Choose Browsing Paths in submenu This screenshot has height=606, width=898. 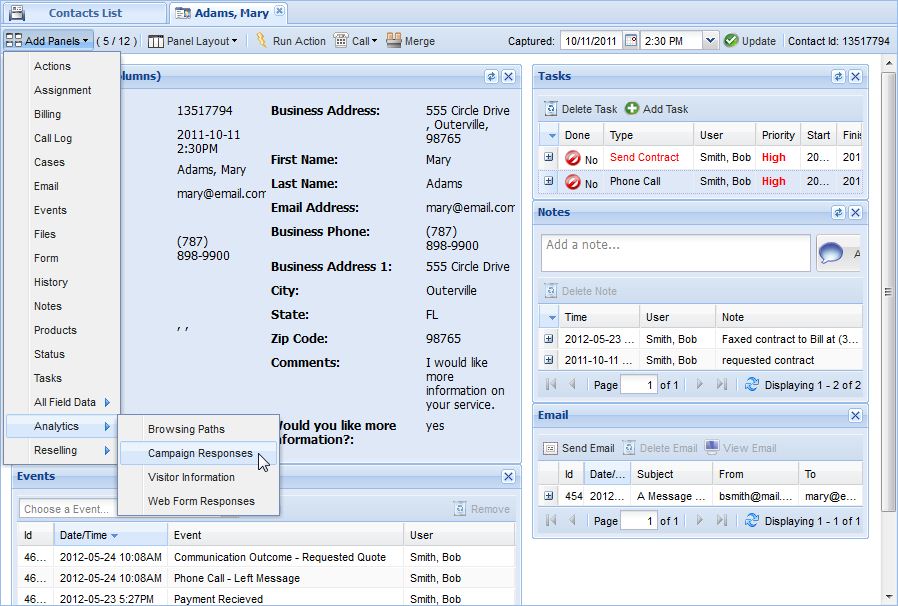199,429
